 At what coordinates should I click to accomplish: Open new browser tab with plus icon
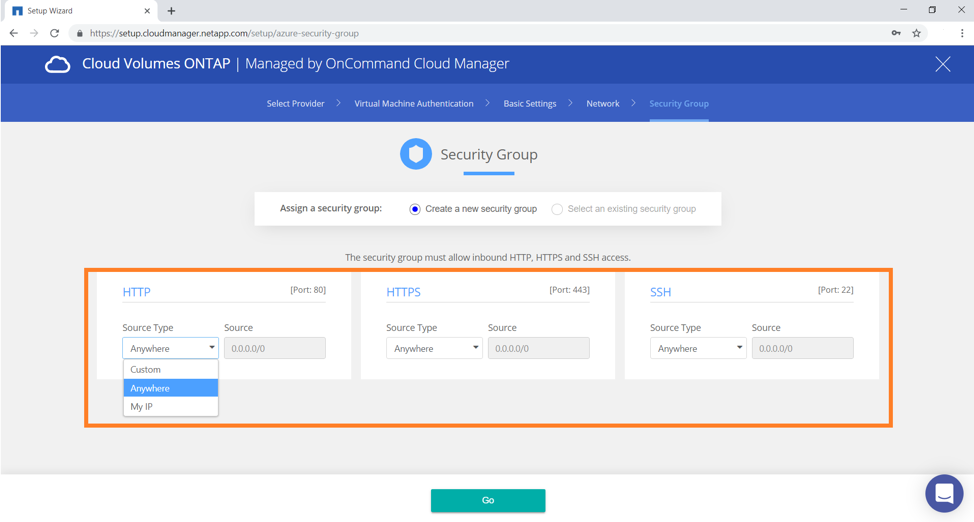coord(171,11)
